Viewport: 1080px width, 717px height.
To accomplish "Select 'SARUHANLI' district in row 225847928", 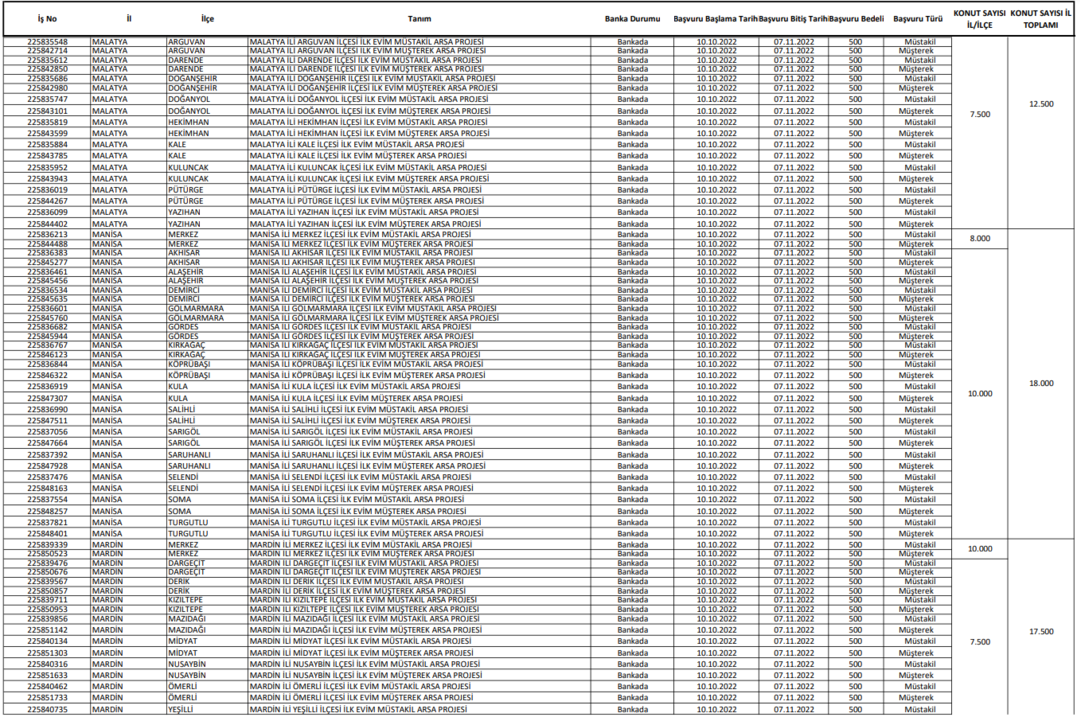I will (x=189, y=466).
